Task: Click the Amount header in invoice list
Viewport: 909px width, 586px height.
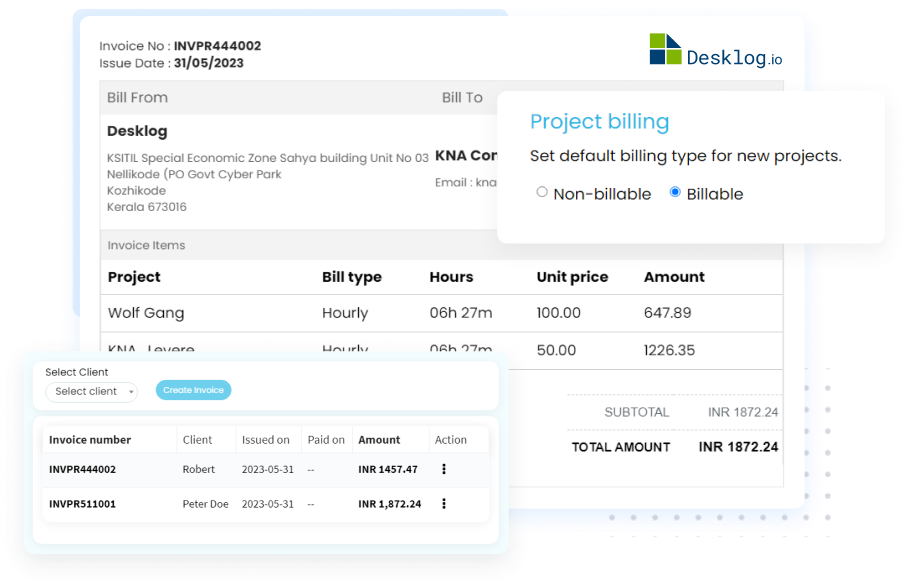Action: [379, 440]
